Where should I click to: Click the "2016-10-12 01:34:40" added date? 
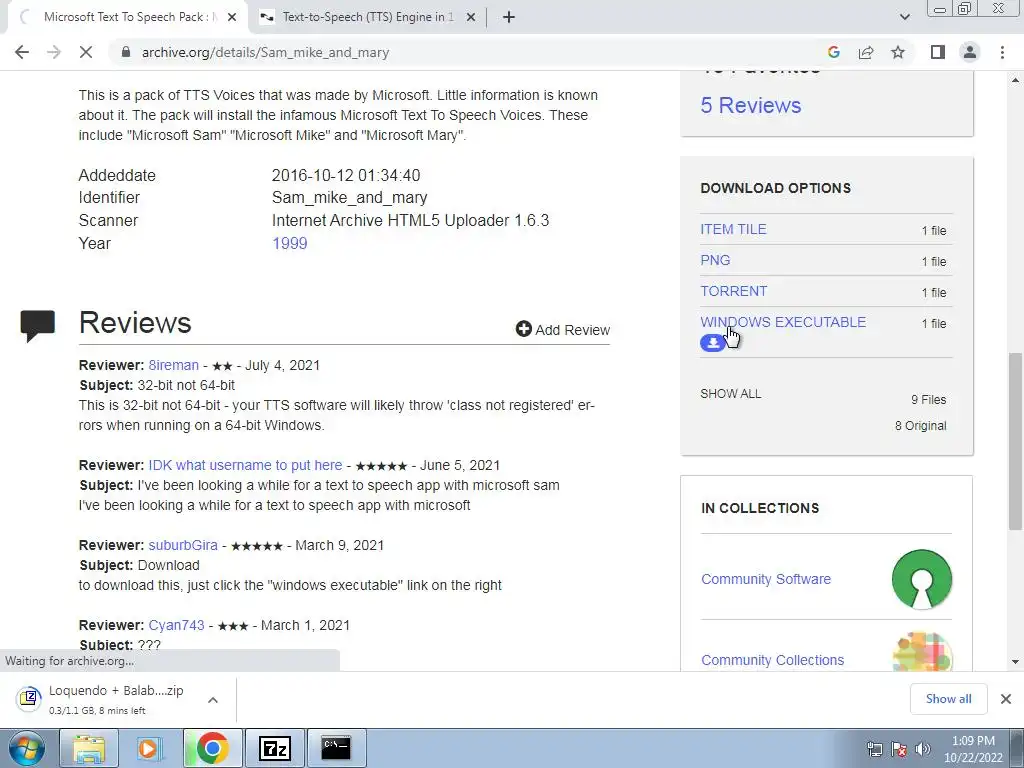346,175
